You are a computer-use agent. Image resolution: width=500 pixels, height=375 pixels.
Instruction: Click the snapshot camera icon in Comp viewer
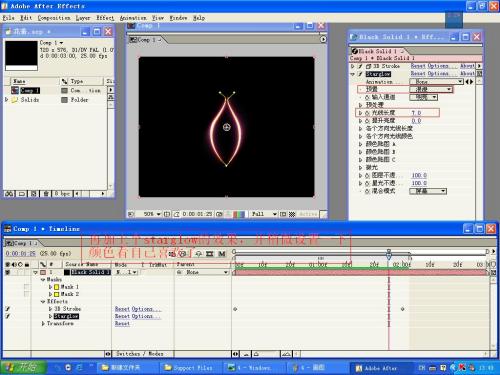219,214
